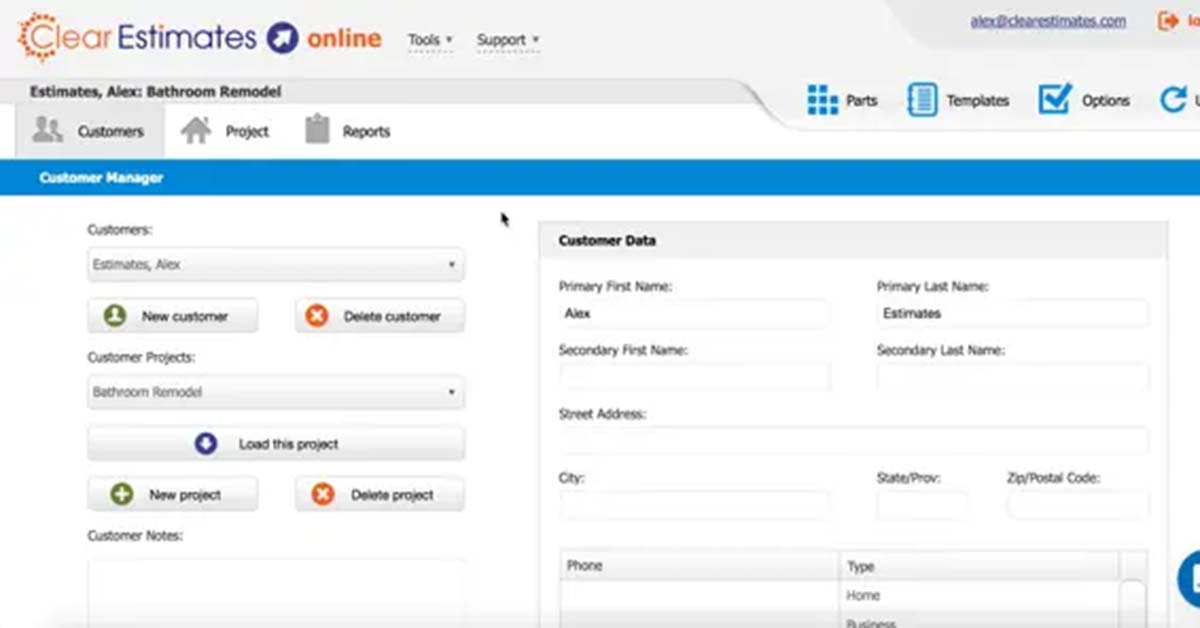
Task: Click the orange logout icon
Action: click(1167, 21)
